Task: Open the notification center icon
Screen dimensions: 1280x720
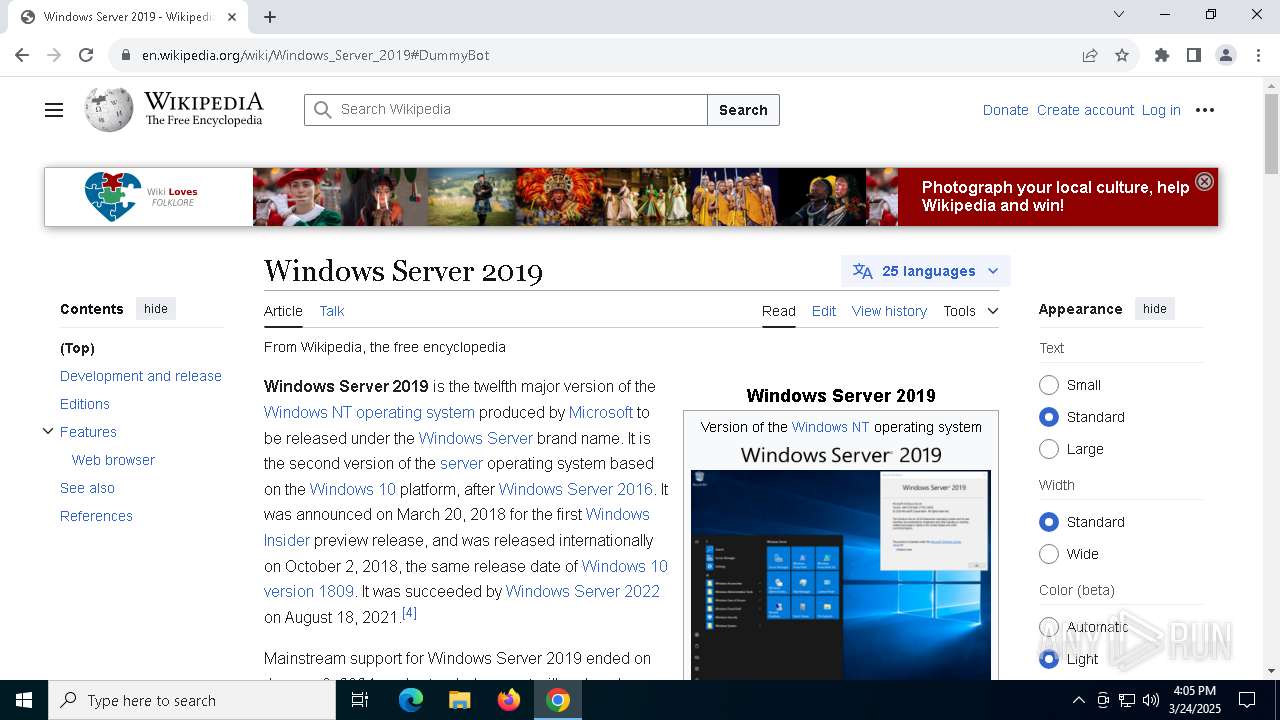Action: tap(1247, 700)
